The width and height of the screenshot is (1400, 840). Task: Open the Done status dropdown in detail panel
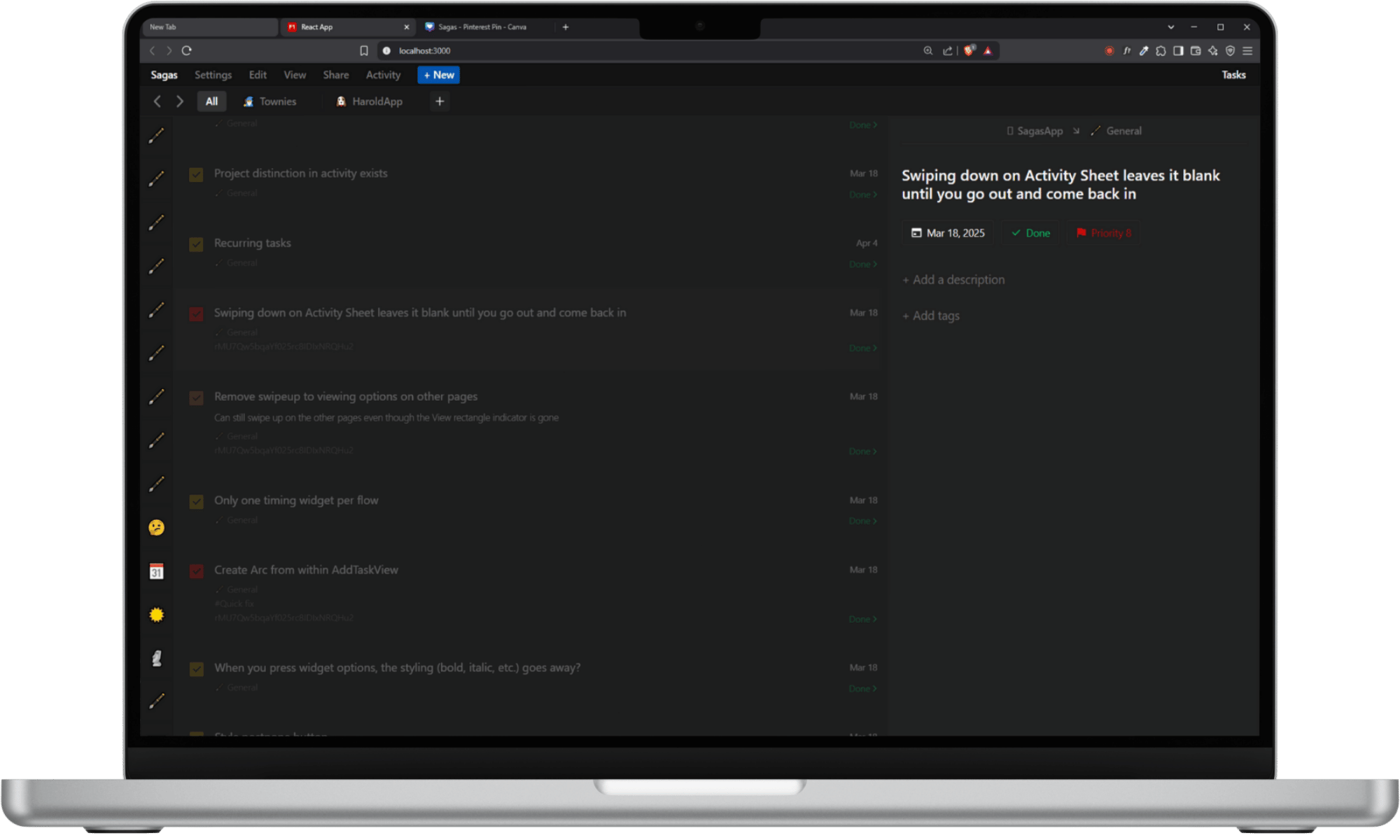tap(1030, 233)
